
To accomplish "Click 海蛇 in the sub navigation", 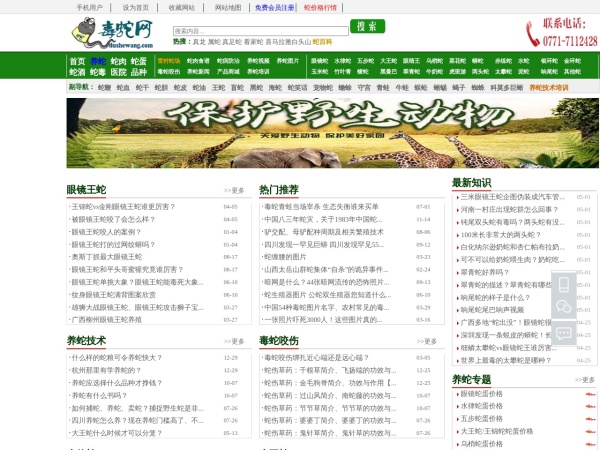I will click(275, 88).
